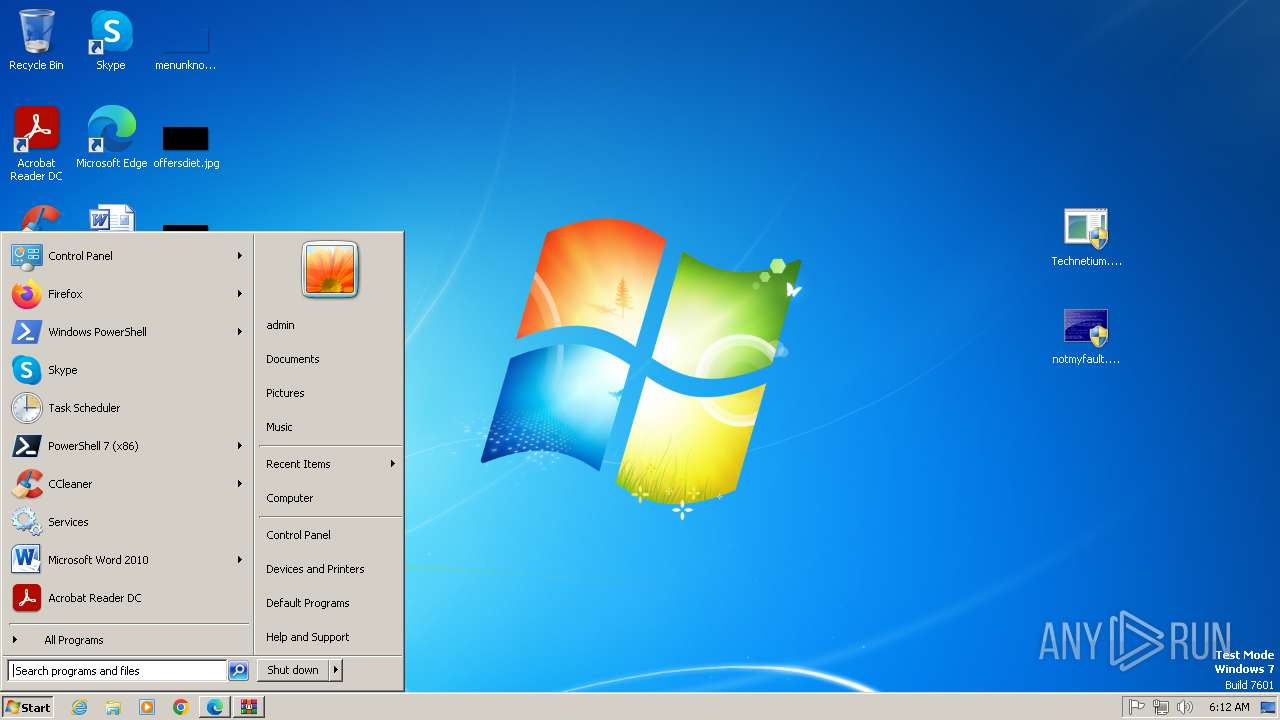Click the Control Panel icon in pinned list
This screenshot has width=1280, height=720.
(26, 256)
